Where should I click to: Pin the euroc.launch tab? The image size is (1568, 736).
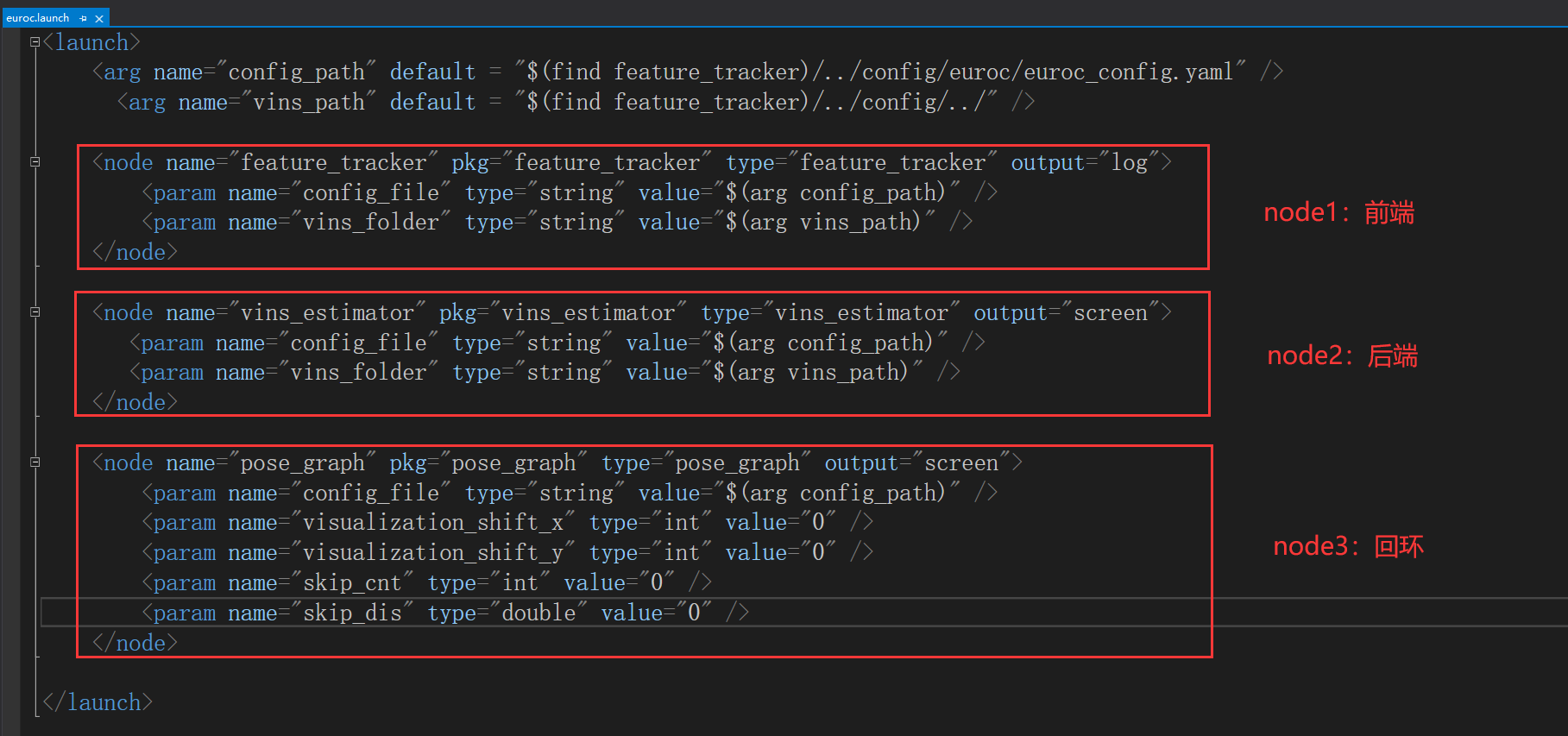84,18
